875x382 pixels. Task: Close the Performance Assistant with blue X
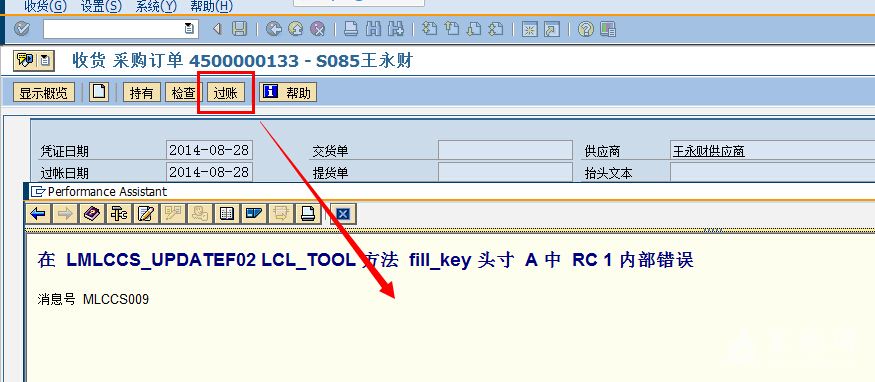click(x=343, y=214)
